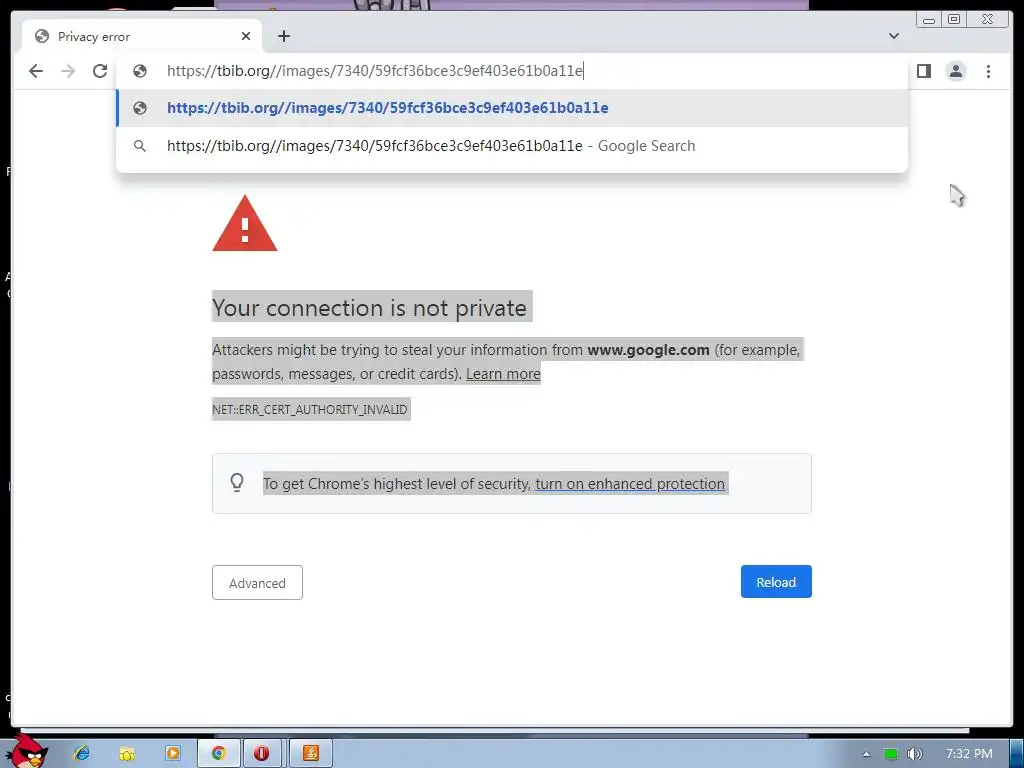This screenshot has height=768, width=1024.
Task: Click the bold www.google.com text
Action: [x=648, y=350]
